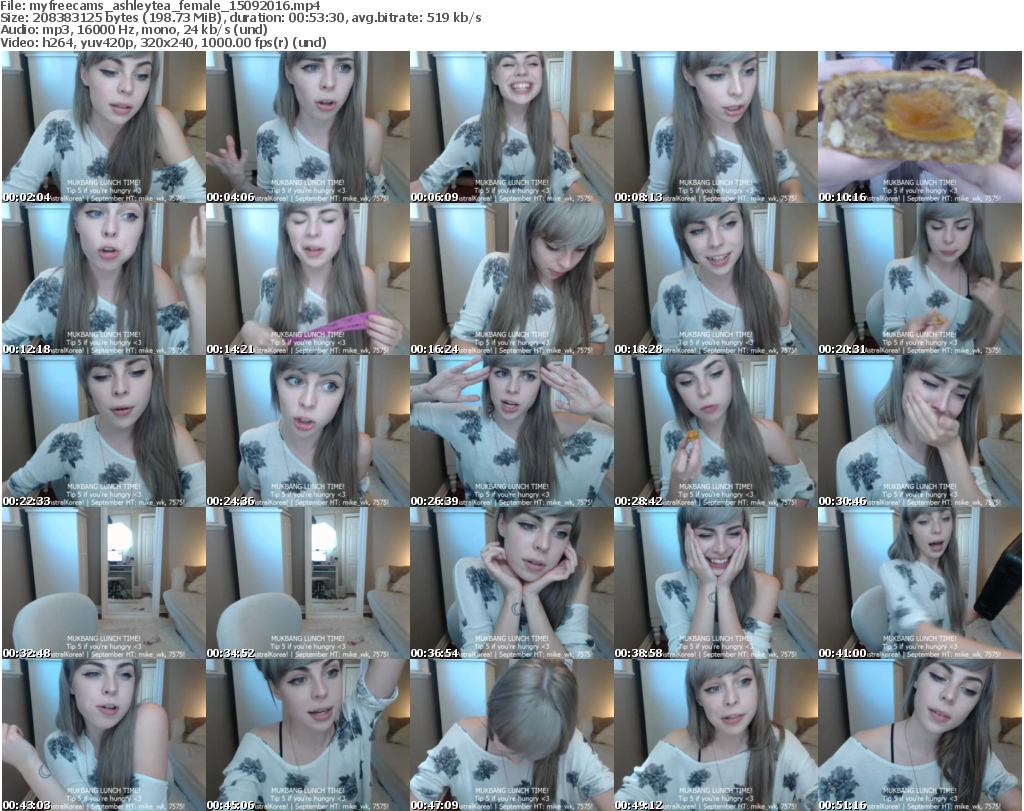Click the thumbnail stamped 00:47:09
Screen dimensions: 1024x811
[511, 735]
